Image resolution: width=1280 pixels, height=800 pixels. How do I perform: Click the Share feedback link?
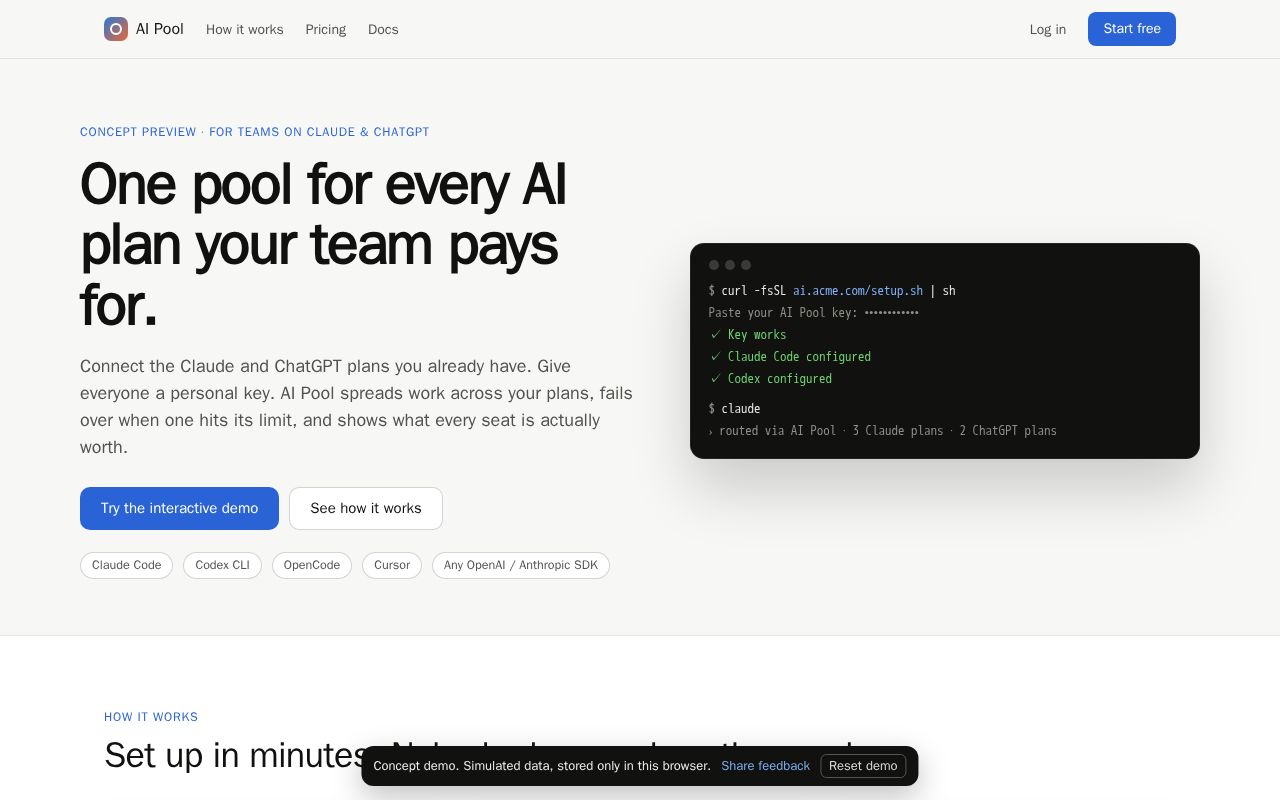(x=766, y=766)
